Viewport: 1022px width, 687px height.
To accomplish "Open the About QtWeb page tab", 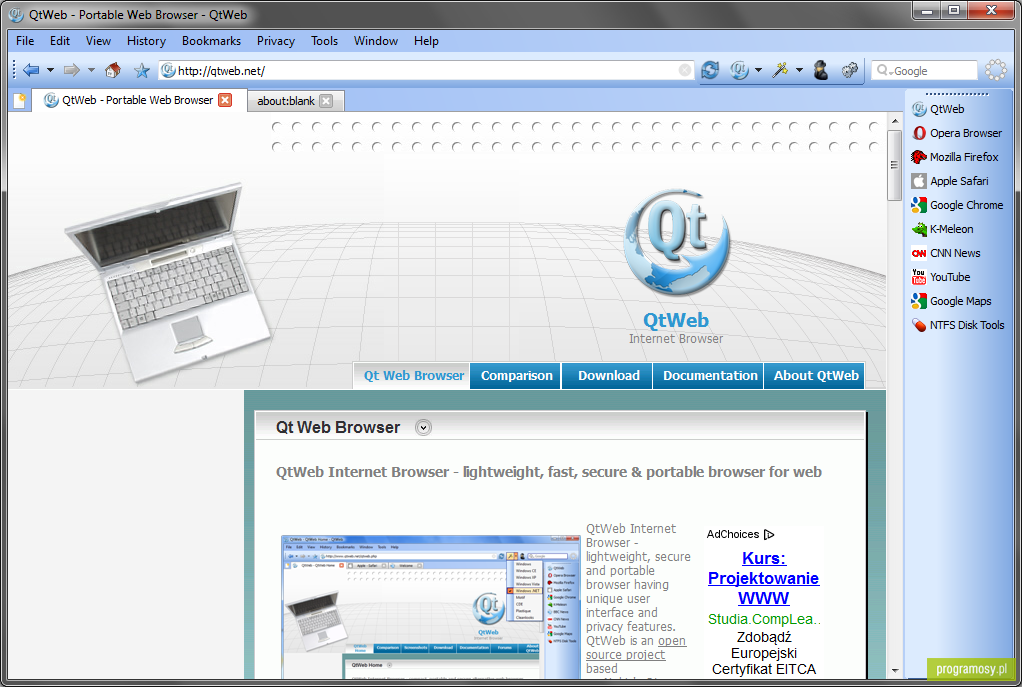I will 815,376.
